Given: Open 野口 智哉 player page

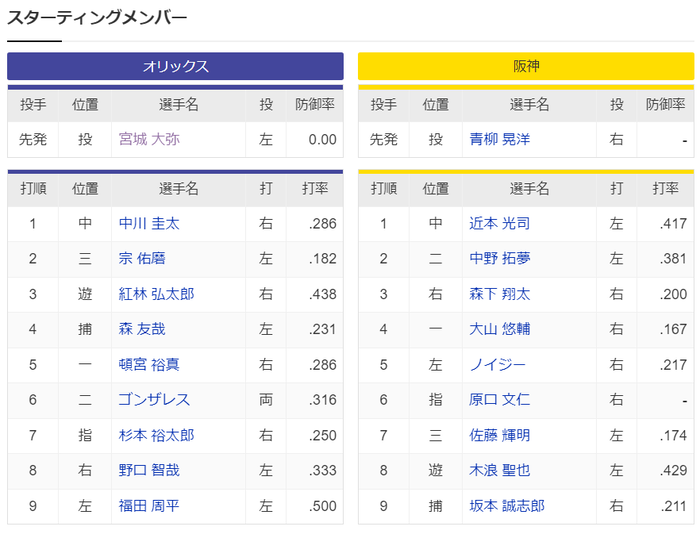Looking at the screenshot, I should tap(149, 470).
